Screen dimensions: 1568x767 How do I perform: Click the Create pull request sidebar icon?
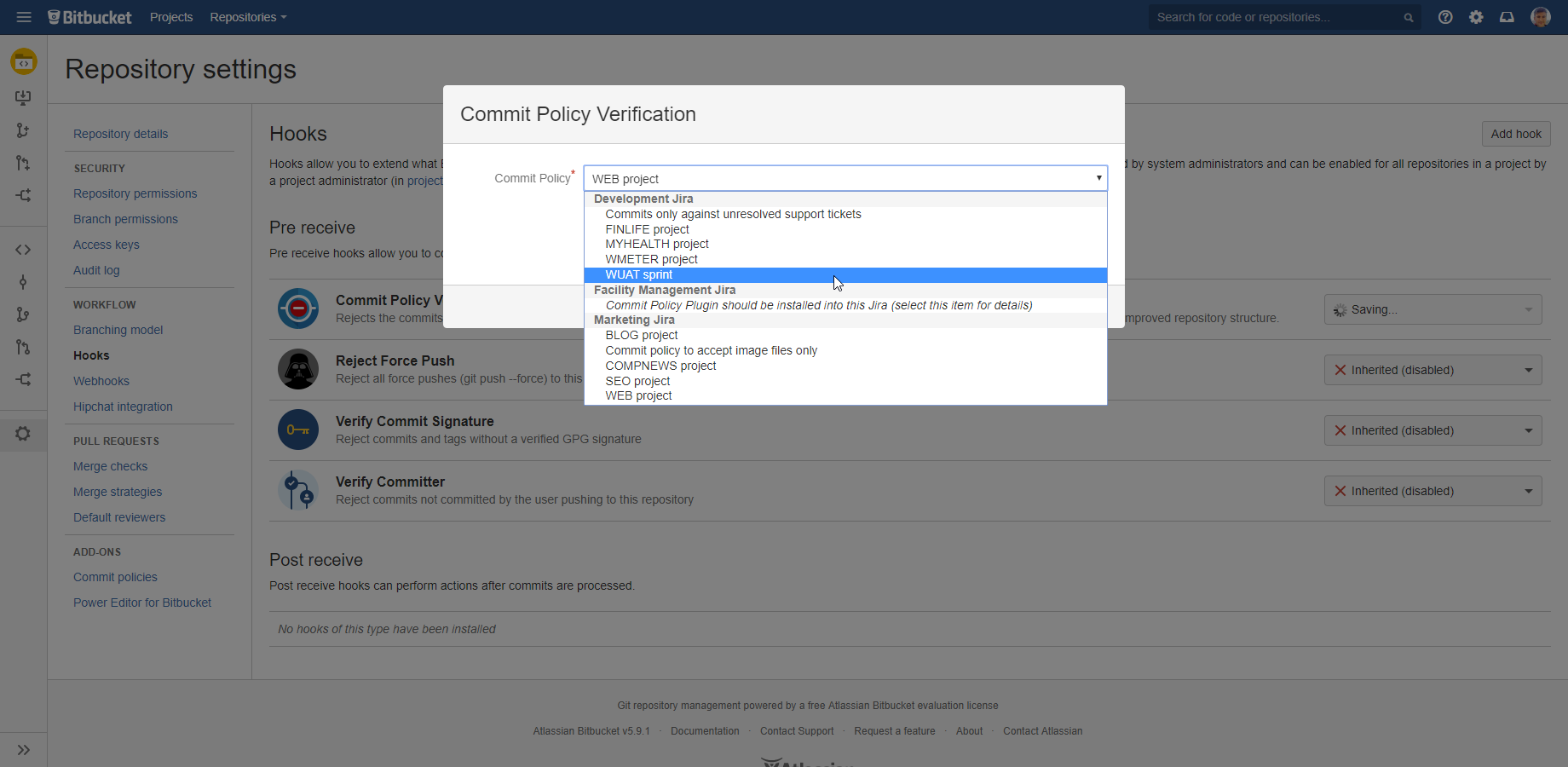click(23, 163)
